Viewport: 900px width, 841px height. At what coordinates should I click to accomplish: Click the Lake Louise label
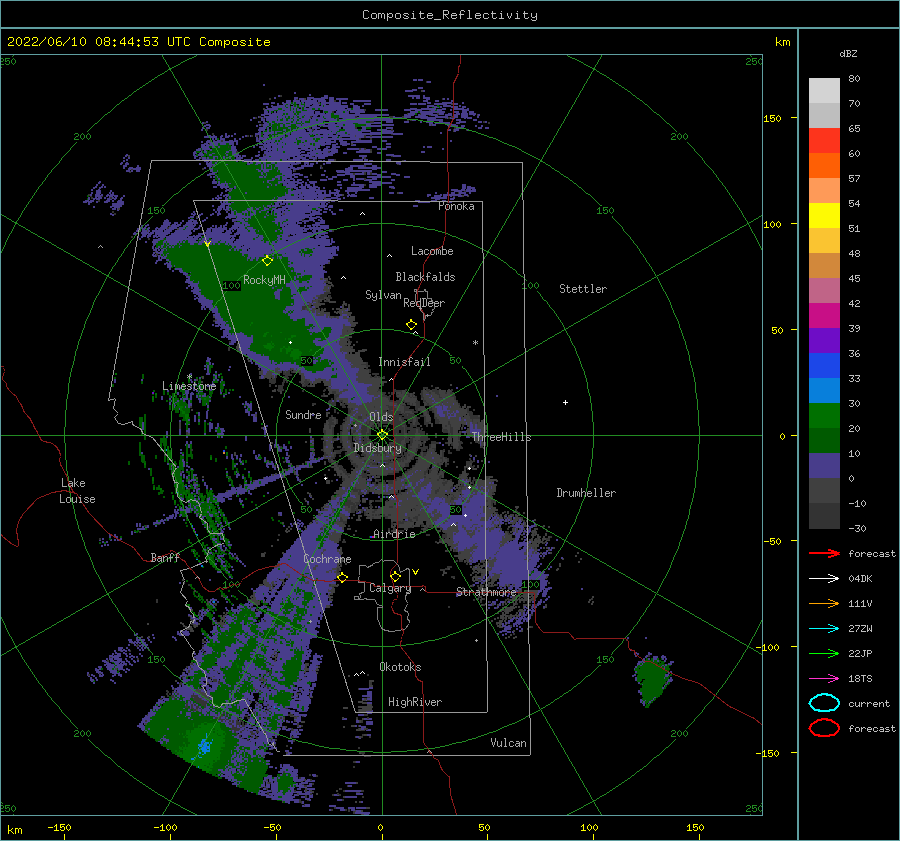click(x=77, y=491)
